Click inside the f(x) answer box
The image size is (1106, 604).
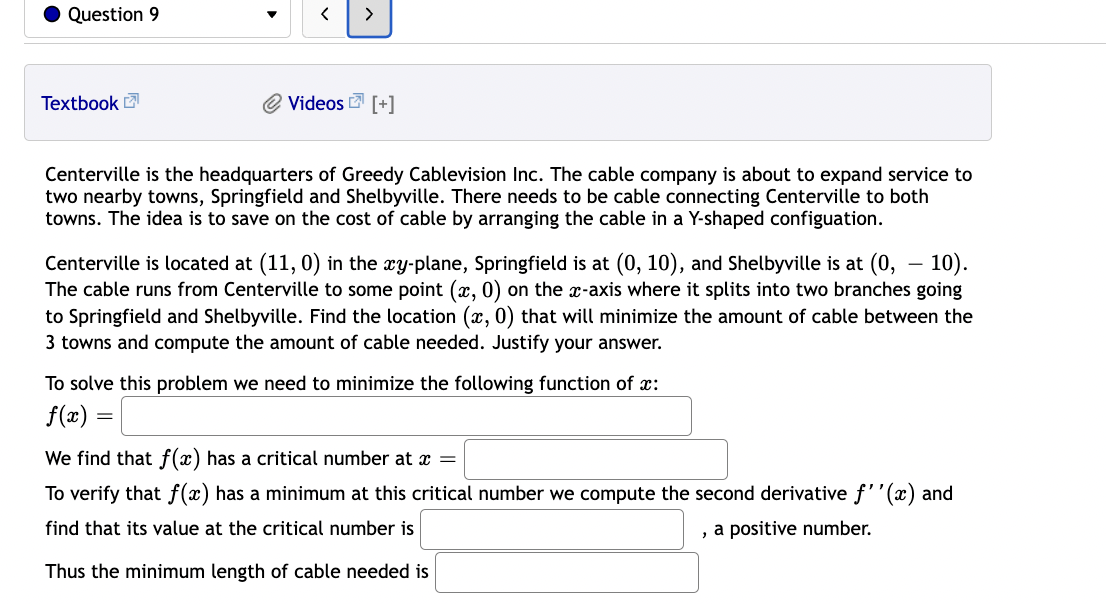click(405, 415)
